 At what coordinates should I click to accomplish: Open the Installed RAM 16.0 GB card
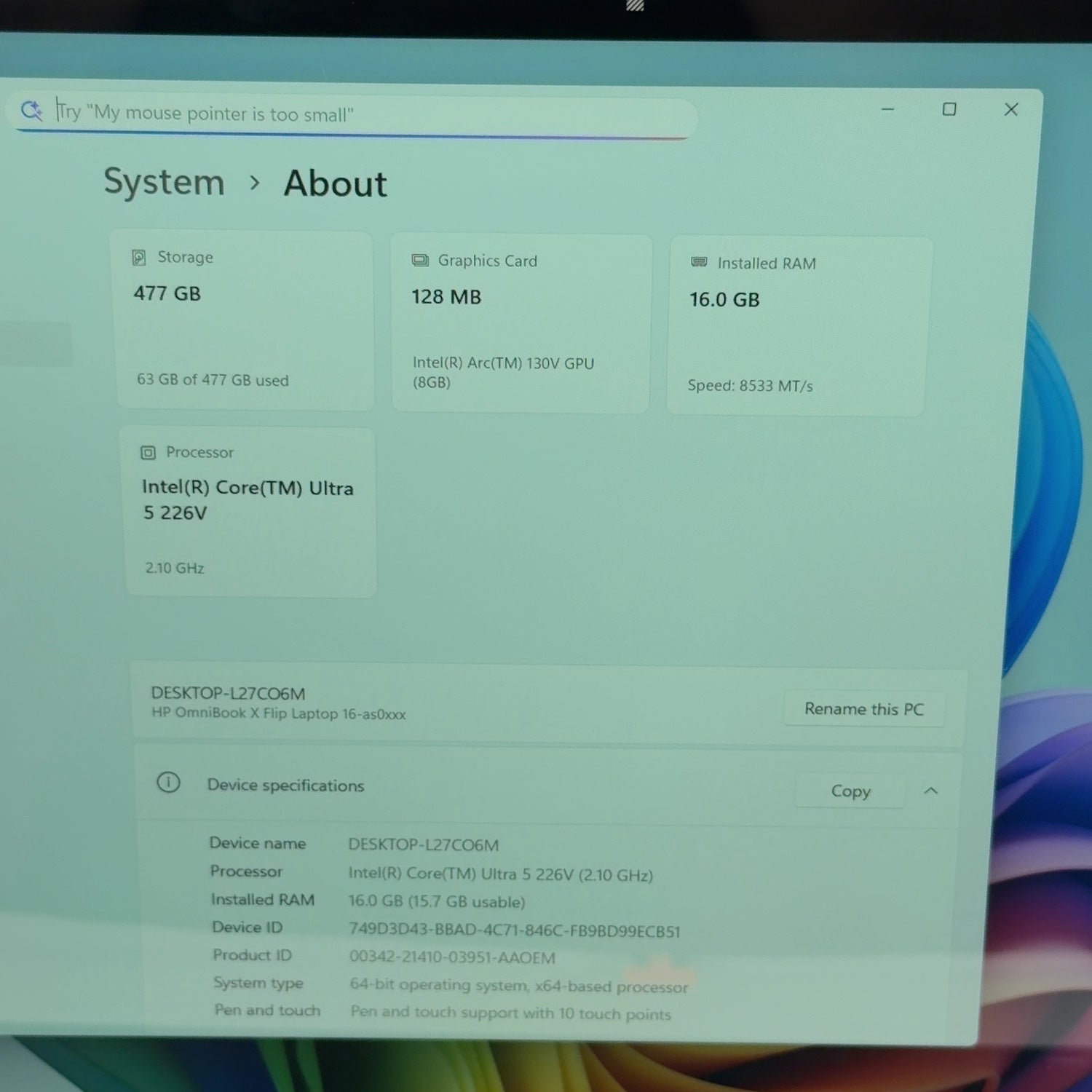799,325
